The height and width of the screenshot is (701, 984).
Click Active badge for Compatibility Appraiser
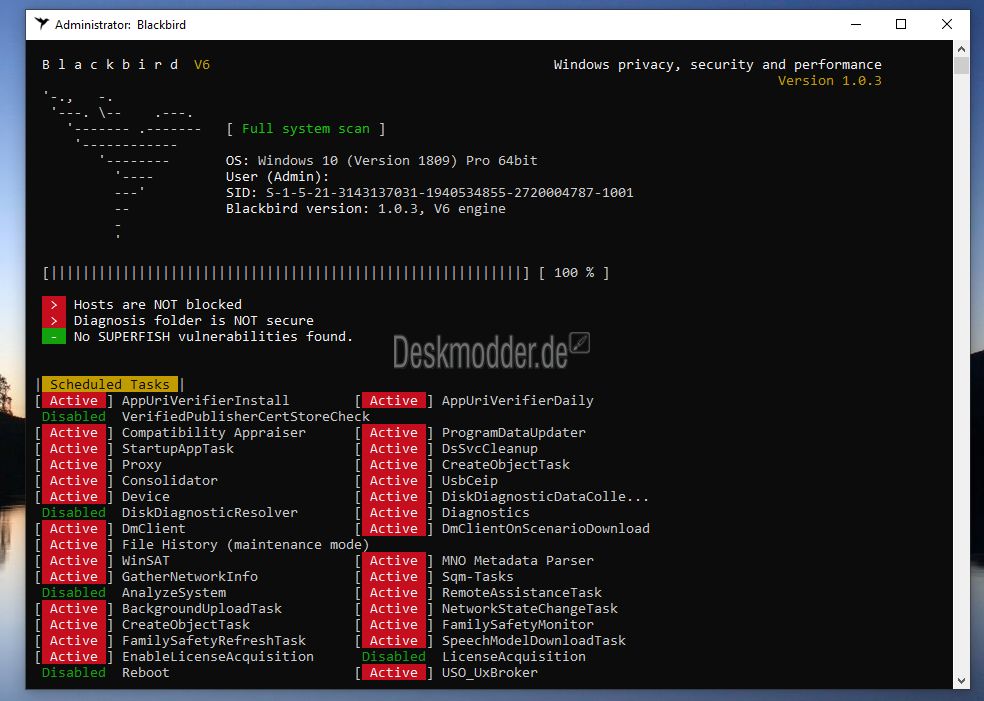(74, 432)
